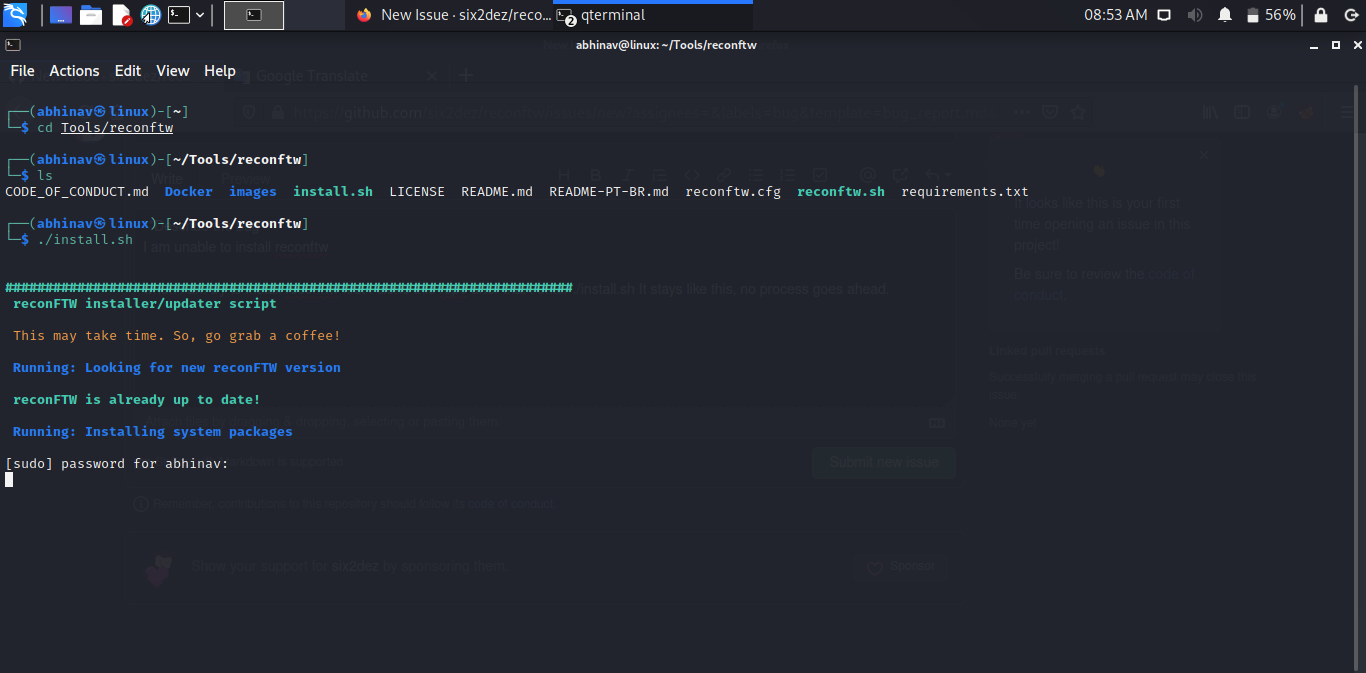The height and width of the screenshot is (673, 1366).
Task: Maximize the qterminal window
Action: [x=1336, y=45]
